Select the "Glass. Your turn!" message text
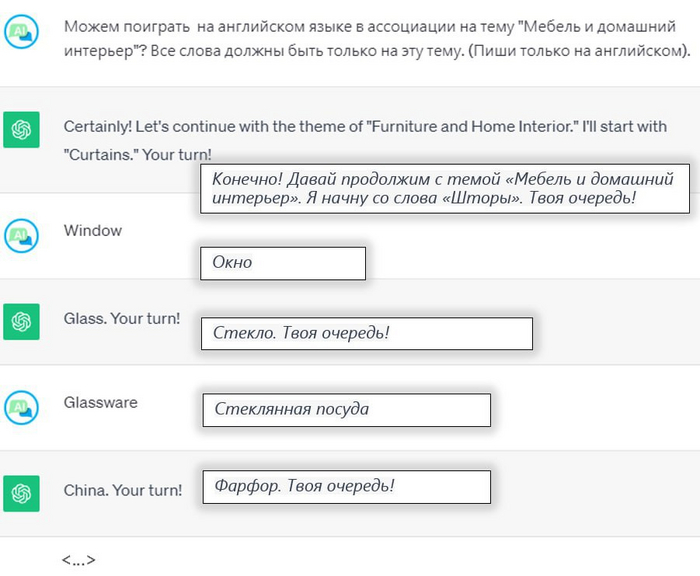 point(122,318)
